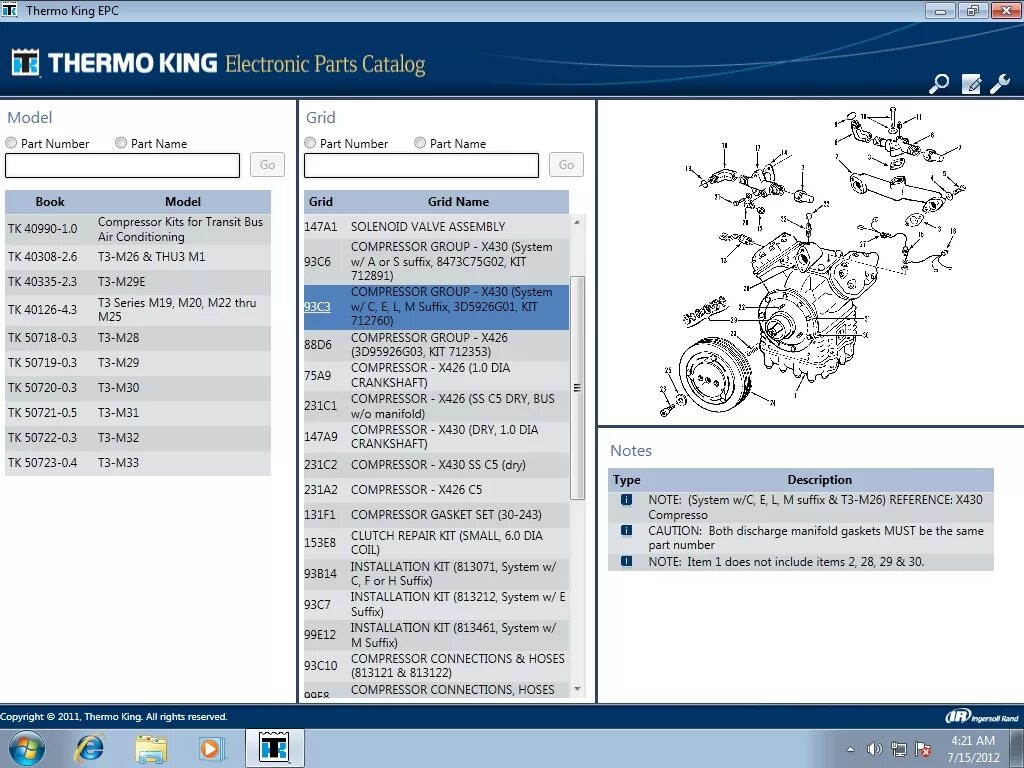Click info icon beside CAUTION discharge manifold note
Screen dimensions: 1024x768
tap(626, 530)
